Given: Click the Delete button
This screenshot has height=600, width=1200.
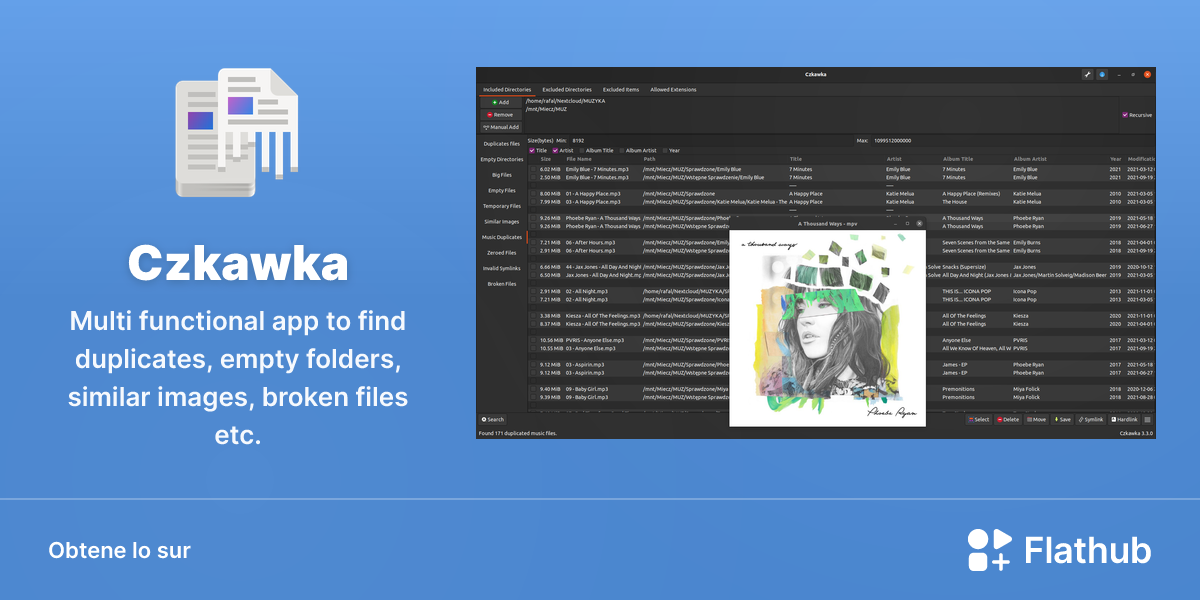Looking at the screenshot, I should click(1008, 420).
